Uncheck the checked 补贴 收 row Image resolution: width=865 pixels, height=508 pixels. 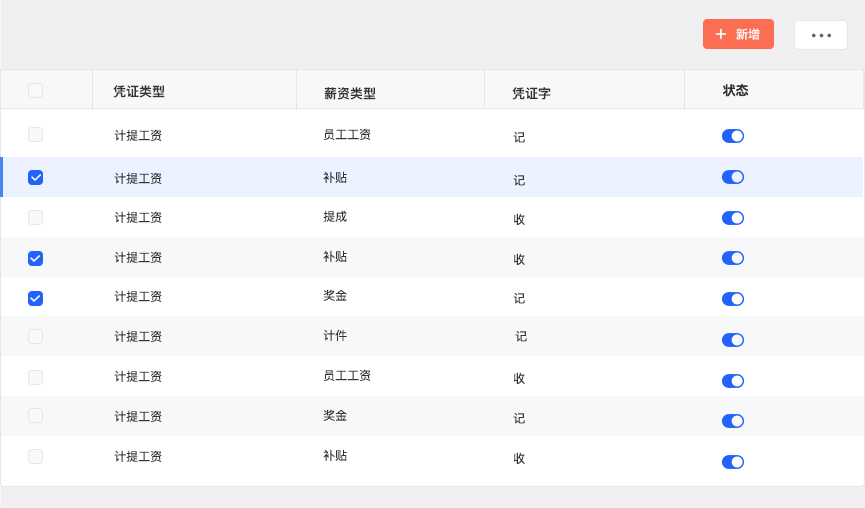[36, 258]
